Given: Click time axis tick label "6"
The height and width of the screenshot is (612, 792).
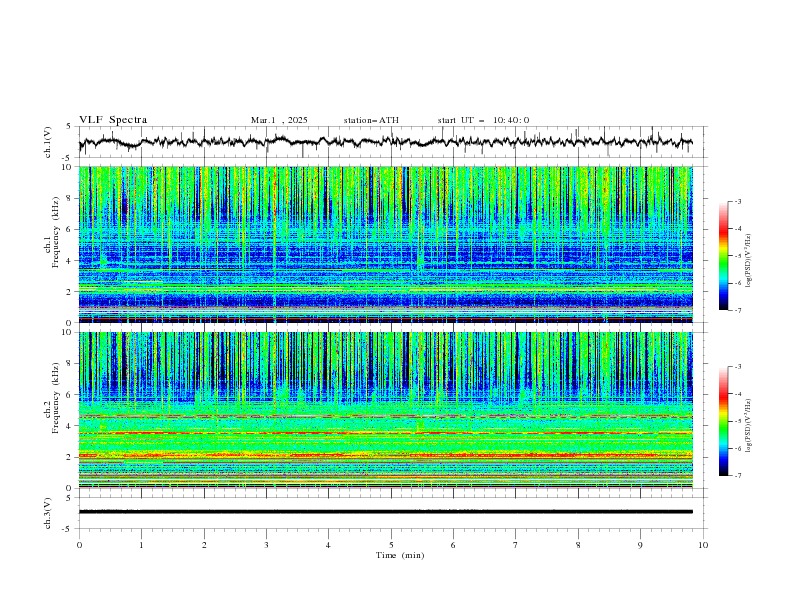Looking at the screenshot, I should point(453,545).
